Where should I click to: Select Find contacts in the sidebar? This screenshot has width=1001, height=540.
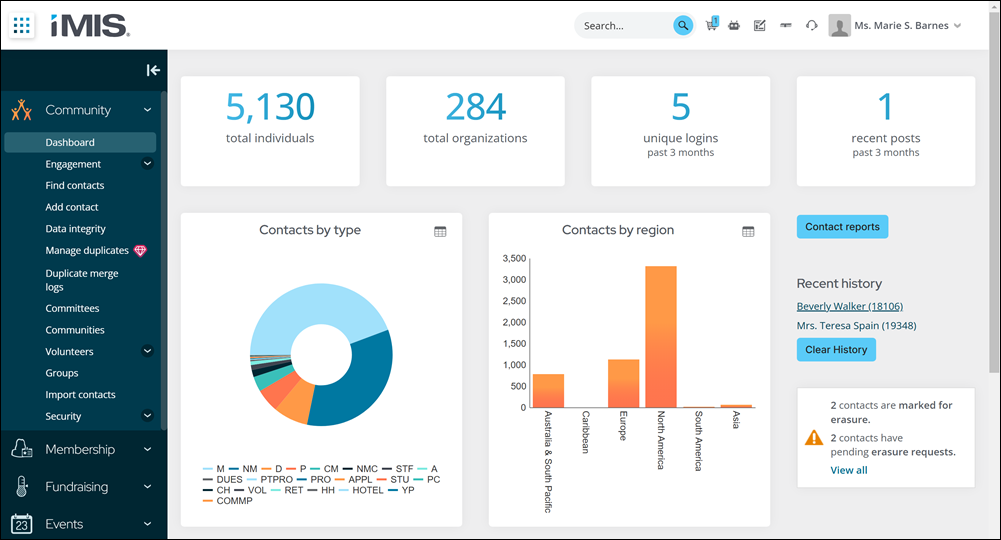click(x=75, y=185)
